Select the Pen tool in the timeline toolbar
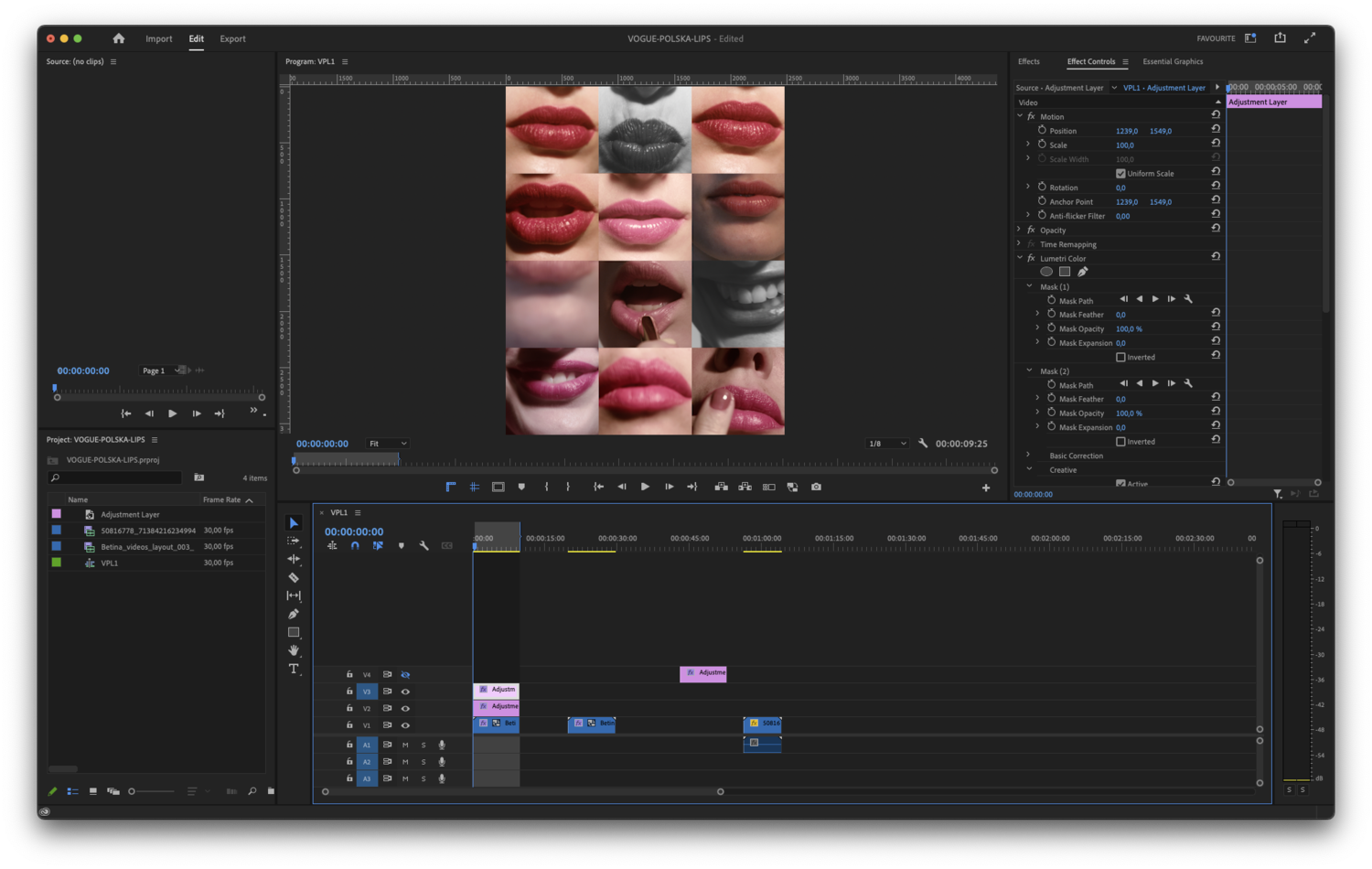 [294, 614]
